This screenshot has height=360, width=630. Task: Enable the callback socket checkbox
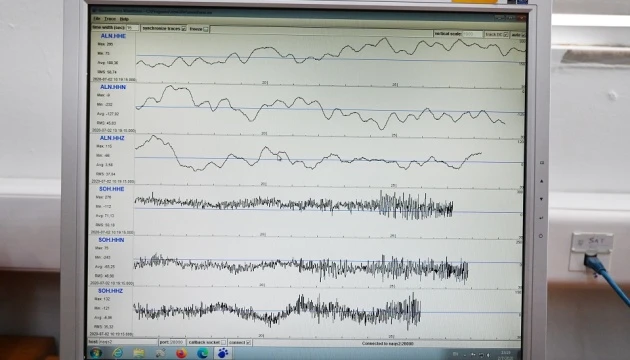tap(223, 342)
